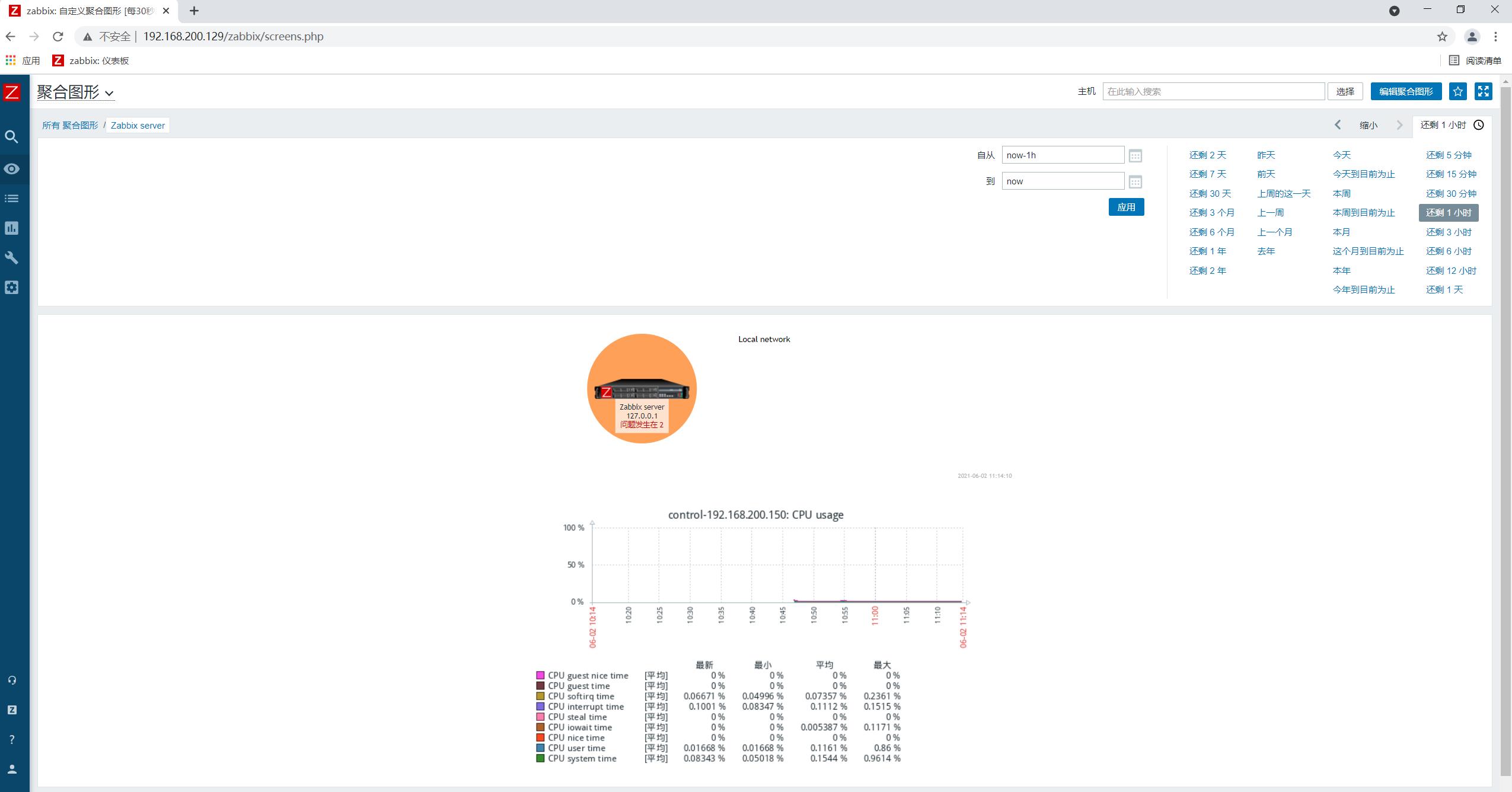Select 还剩 15 分钟 time range
The height and width of the screenshot is (792, 1512).
click(x=1451, y=174)
